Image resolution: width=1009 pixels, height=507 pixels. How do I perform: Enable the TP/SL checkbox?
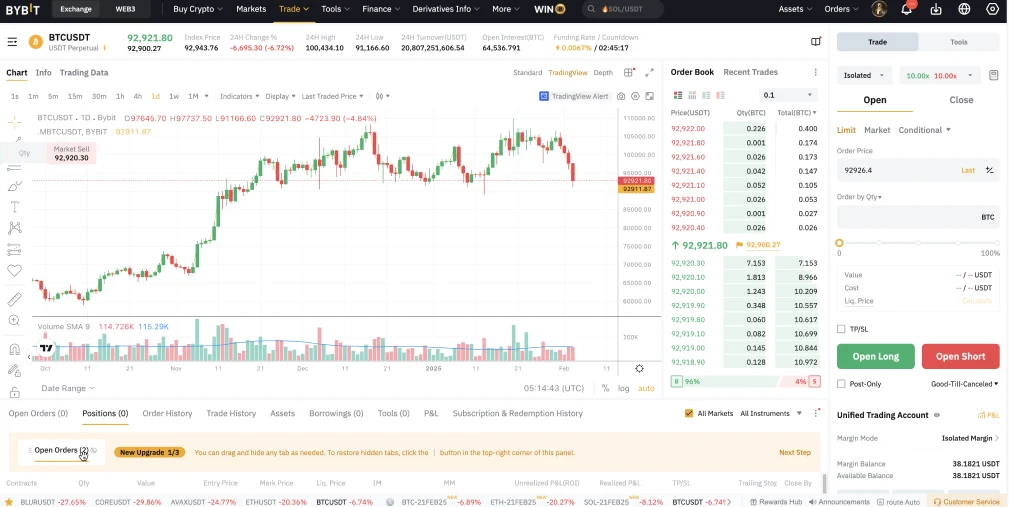(841, 329)
